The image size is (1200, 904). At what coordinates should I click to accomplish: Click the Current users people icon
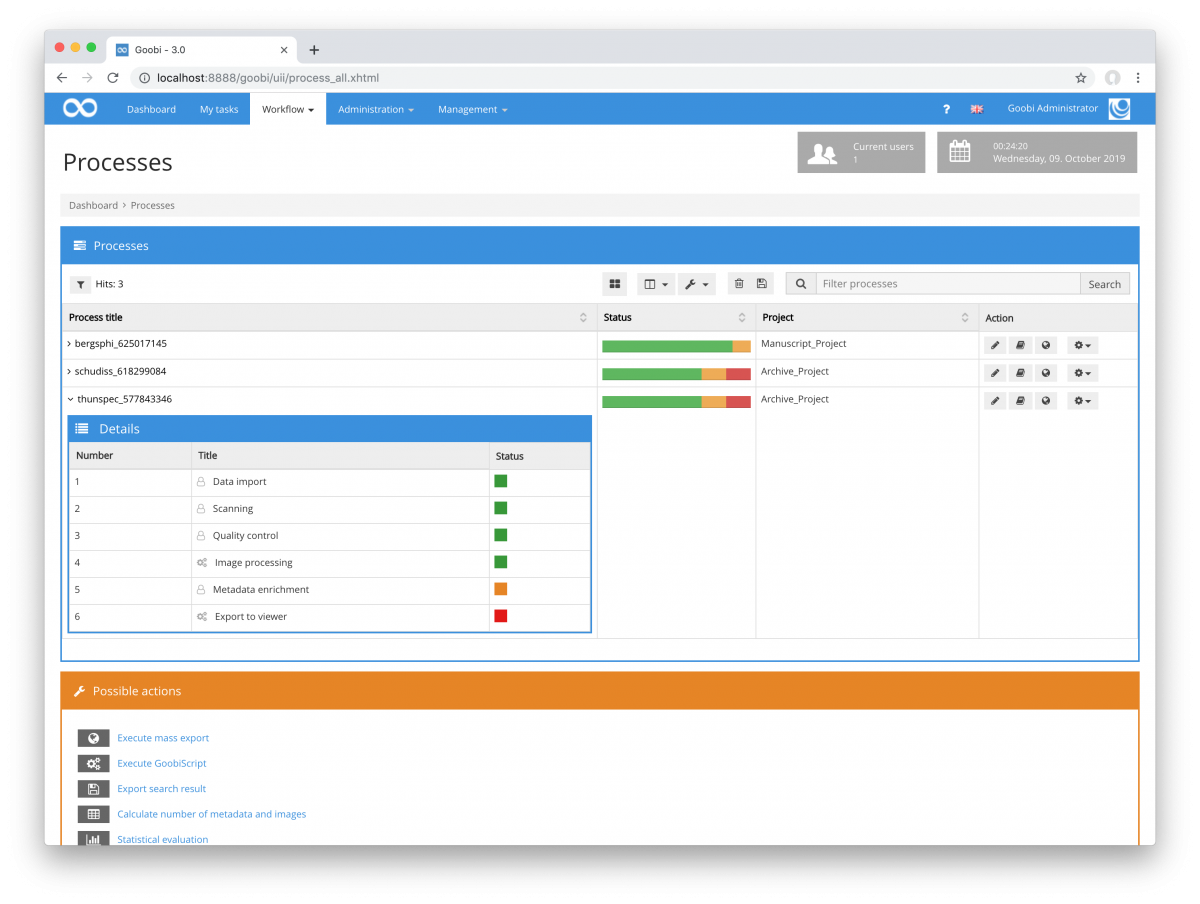point(822,151)
